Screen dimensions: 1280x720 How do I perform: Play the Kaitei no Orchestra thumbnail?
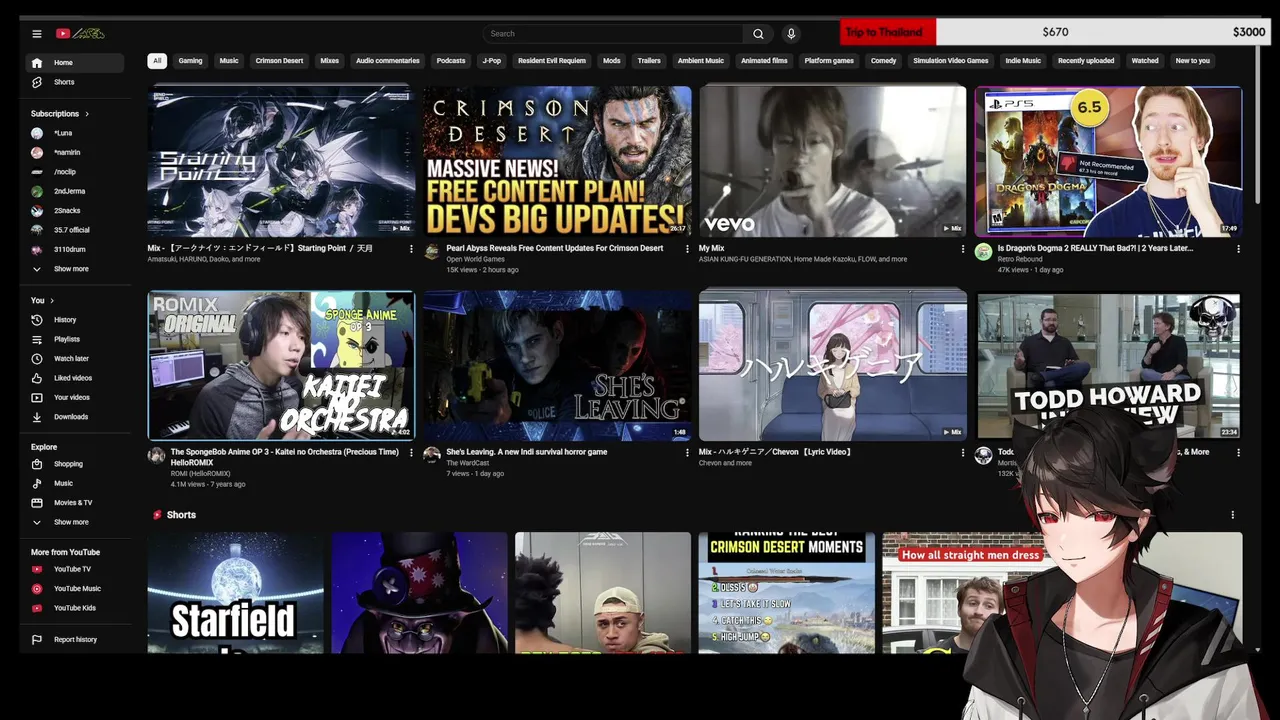coord(281,366)
